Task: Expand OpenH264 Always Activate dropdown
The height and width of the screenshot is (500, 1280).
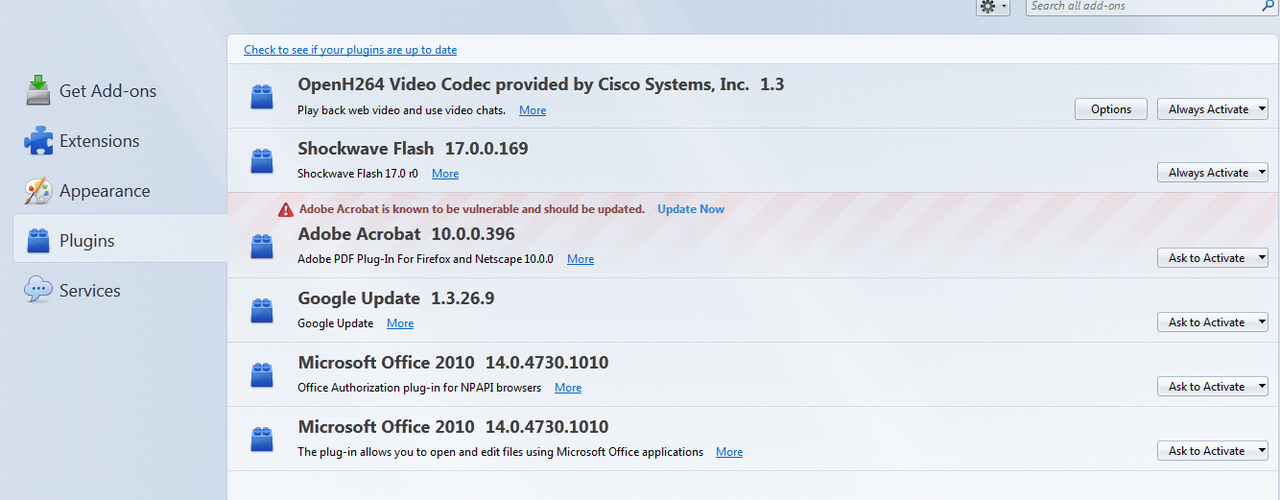Action: coord(1212,109)
